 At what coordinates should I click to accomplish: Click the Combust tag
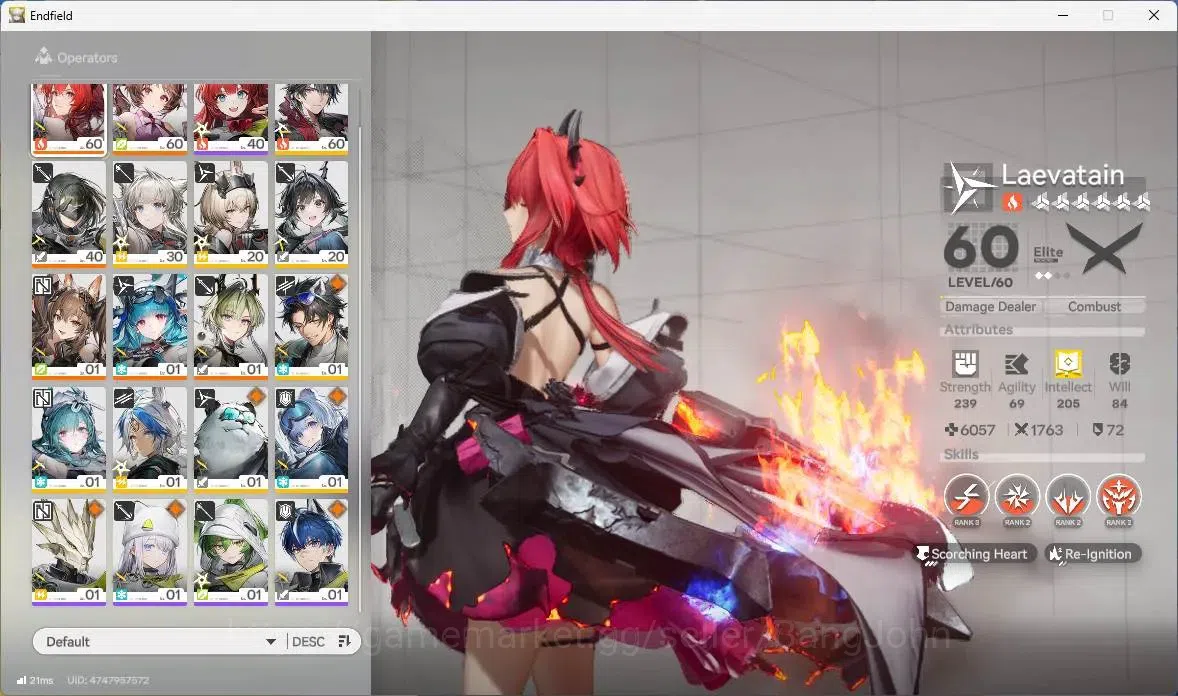[1094, 307]
